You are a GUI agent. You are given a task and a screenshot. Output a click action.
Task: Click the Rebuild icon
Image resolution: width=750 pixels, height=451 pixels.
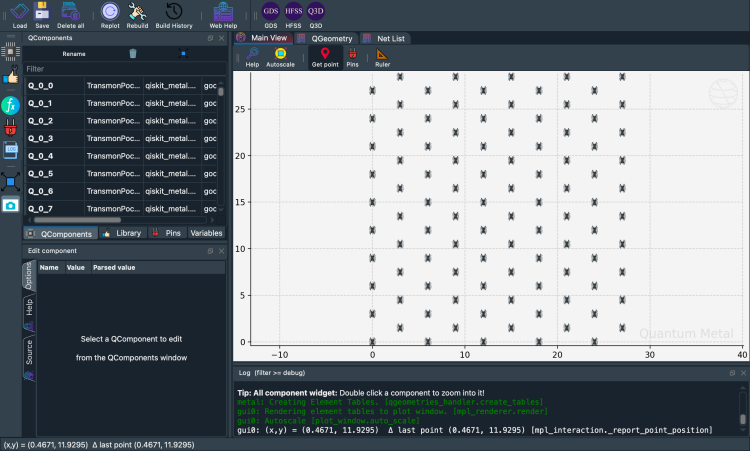137,15
